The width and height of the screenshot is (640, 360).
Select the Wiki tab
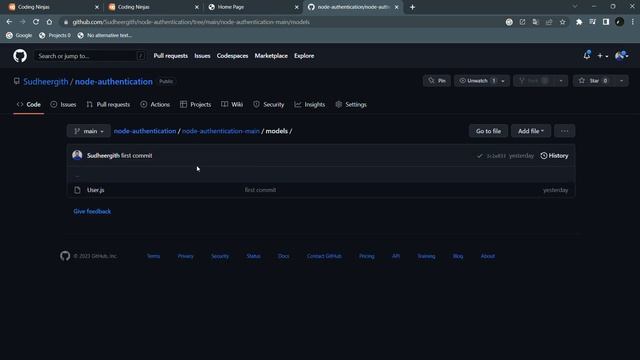[x=232, y=104]
